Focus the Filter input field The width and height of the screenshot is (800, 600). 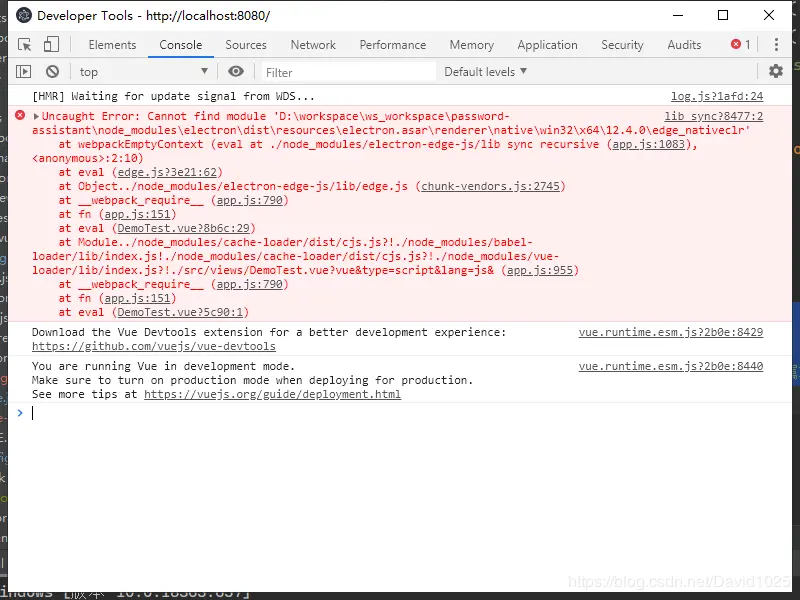349,72
